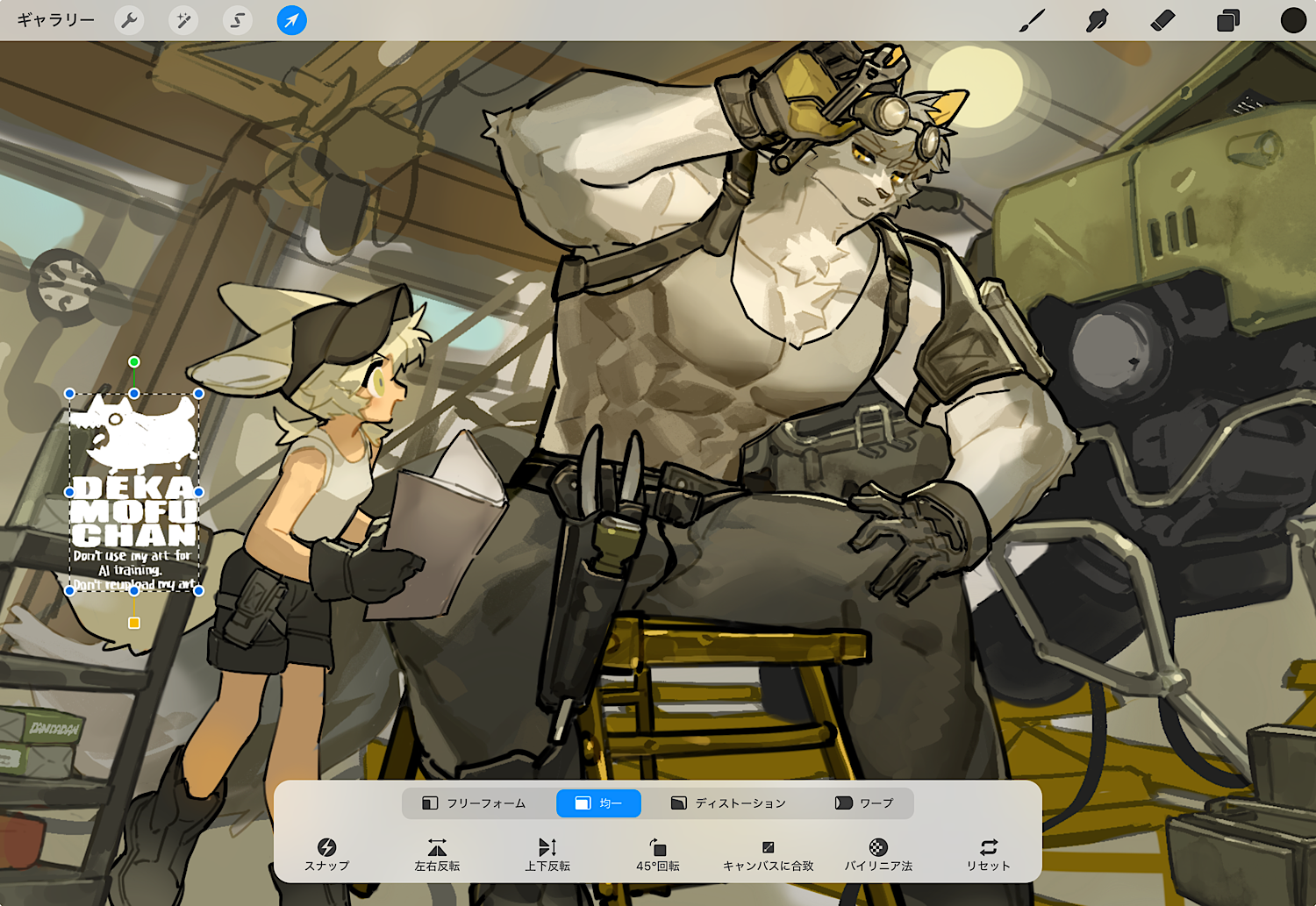Switch to フリーフォーム transform mode
1316x906 pixels.
(x=474, y=803)
